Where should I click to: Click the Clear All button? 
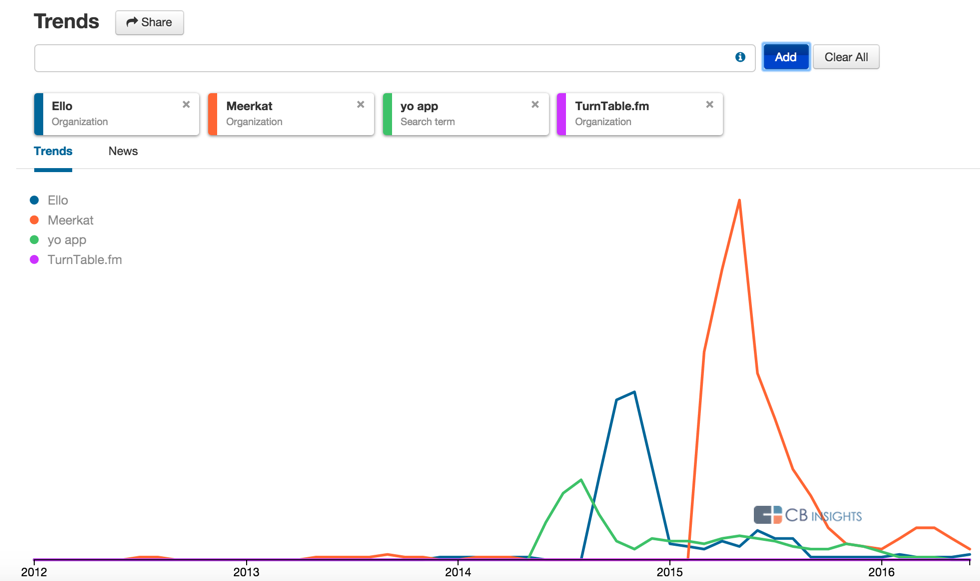[x=846, y=57]
